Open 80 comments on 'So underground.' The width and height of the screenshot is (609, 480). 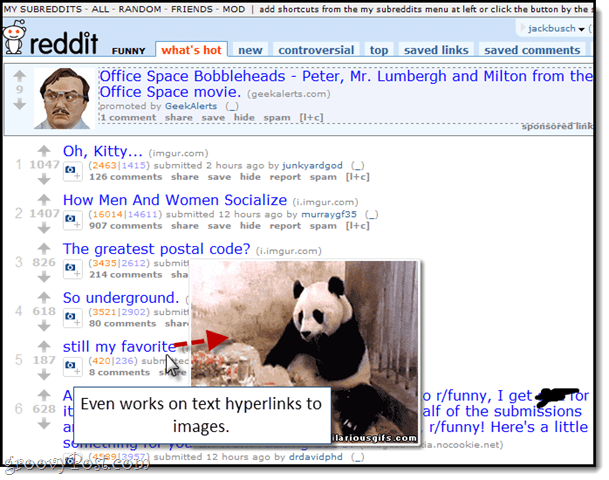click(122, 324)
